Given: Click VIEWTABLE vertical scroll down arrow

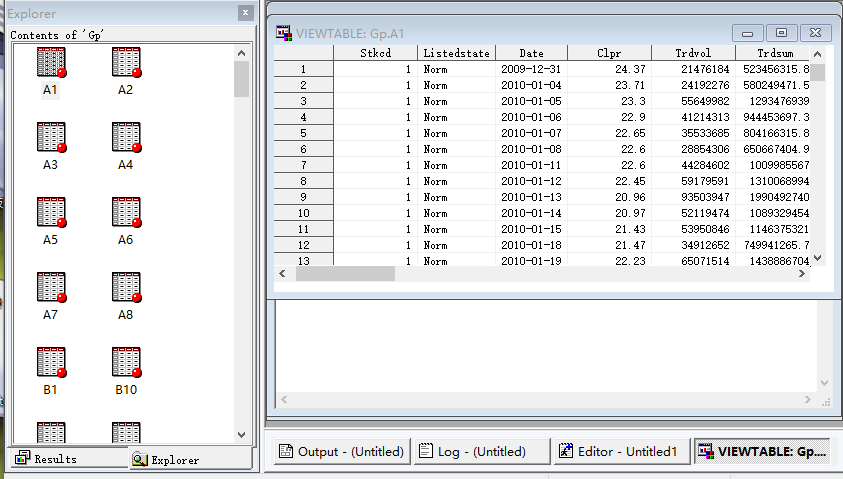Looking at the screenshot, I should [817, 258].
